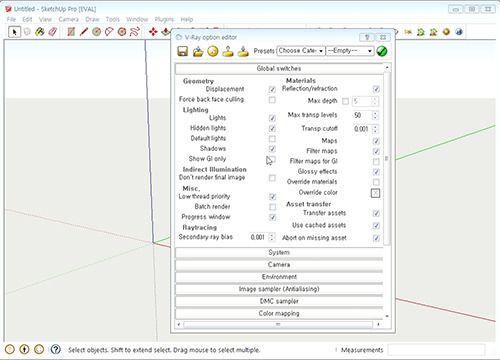Restore default V-Ray options round icon
The image size is (500, 360).
[x=213, y=51]
